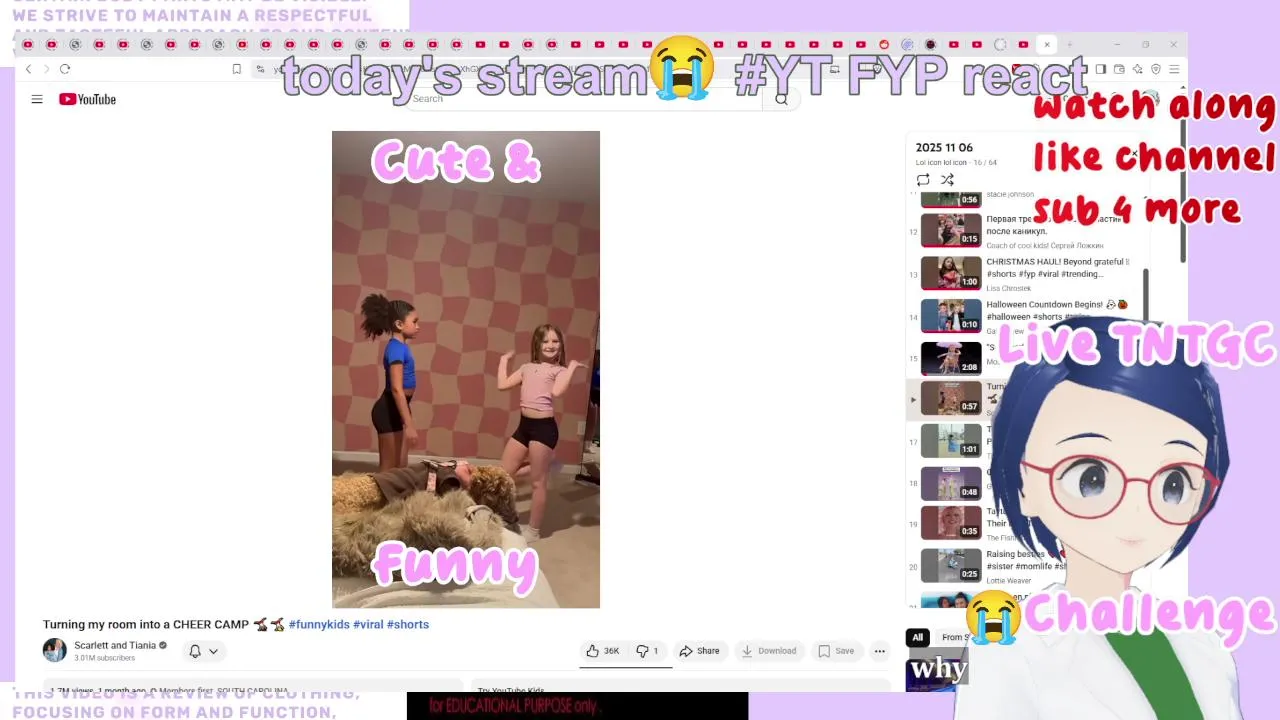Share the video
This screenshot has height=720, width=1280.
pos(699,651)
